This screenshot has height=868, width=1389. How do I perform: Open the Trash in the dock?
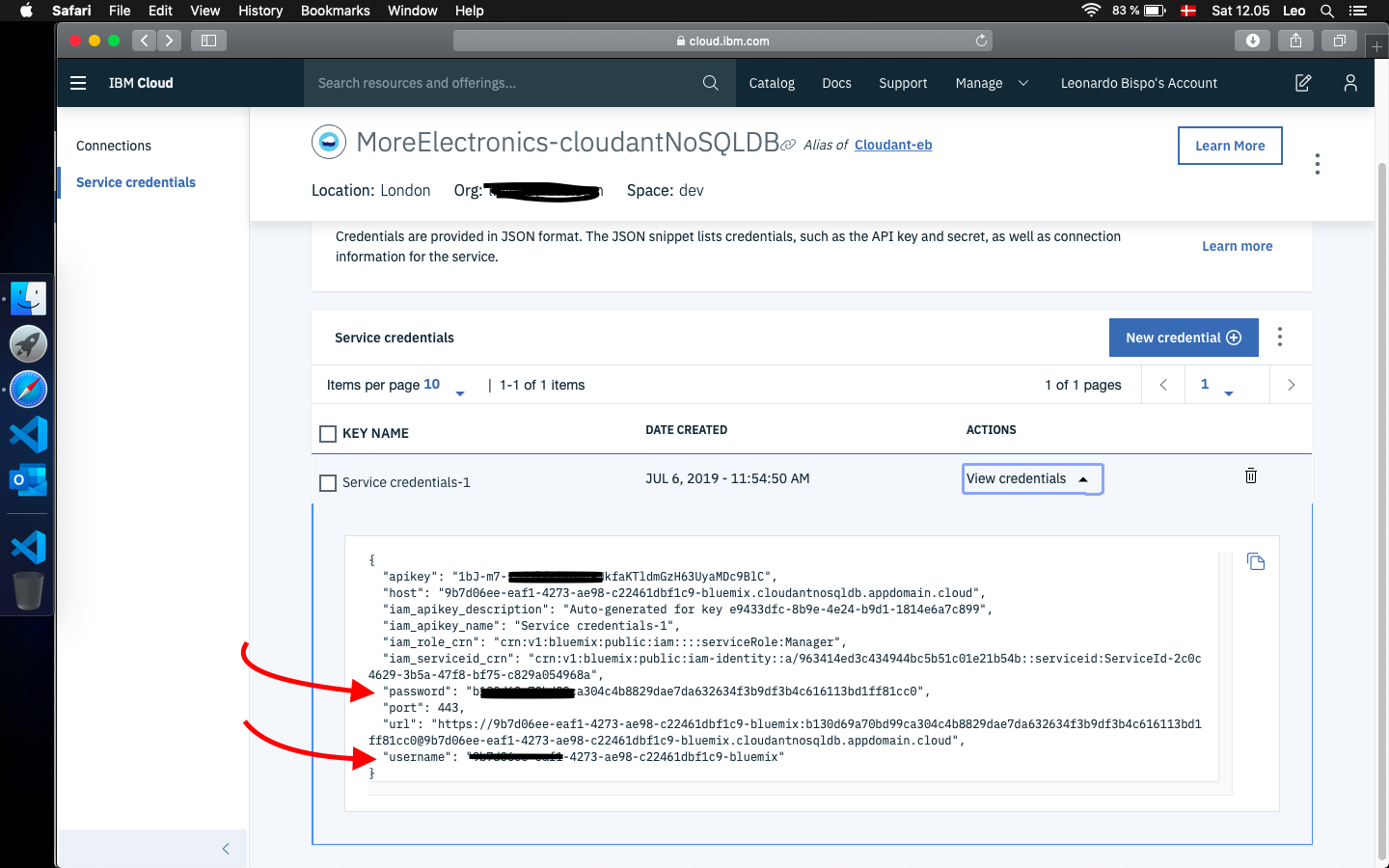pyautogui.click(x=28, y=590)
